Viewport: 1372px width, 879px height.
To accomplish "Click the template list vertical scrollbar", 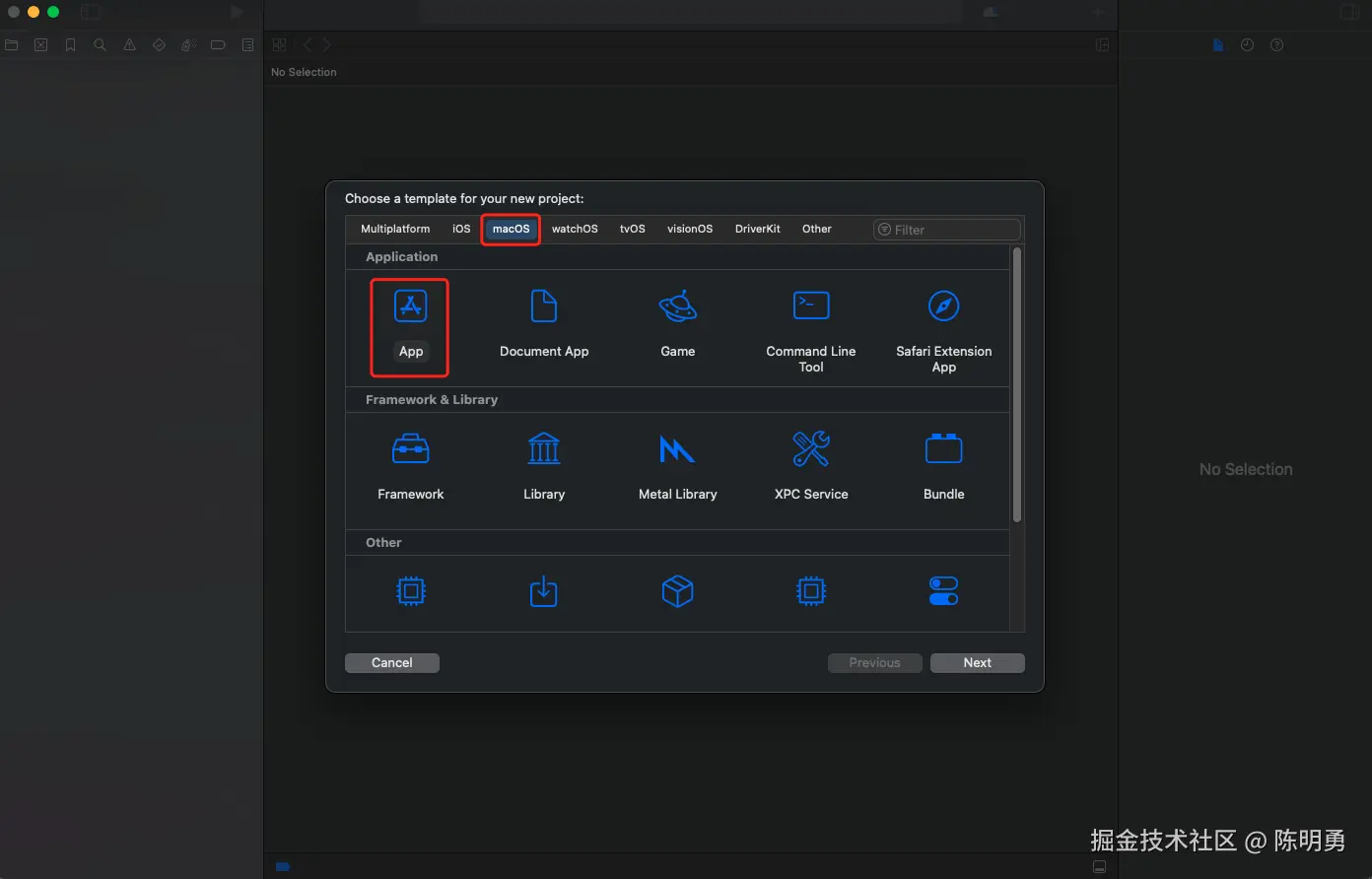I will (x=1017, y=384).
